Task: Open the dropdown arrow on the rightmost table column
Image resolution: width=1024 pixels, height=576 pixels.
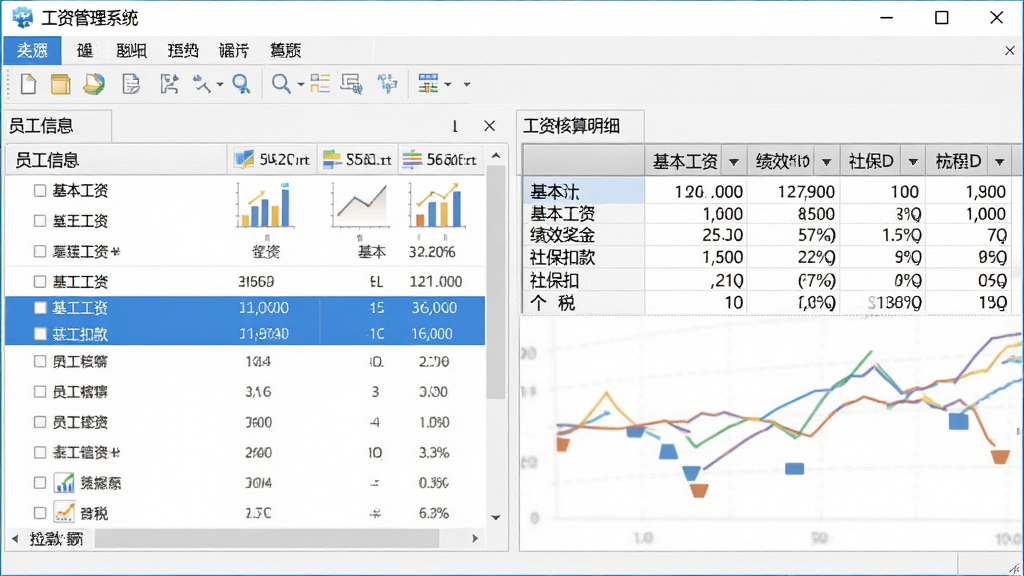Action: (1000, 162)
